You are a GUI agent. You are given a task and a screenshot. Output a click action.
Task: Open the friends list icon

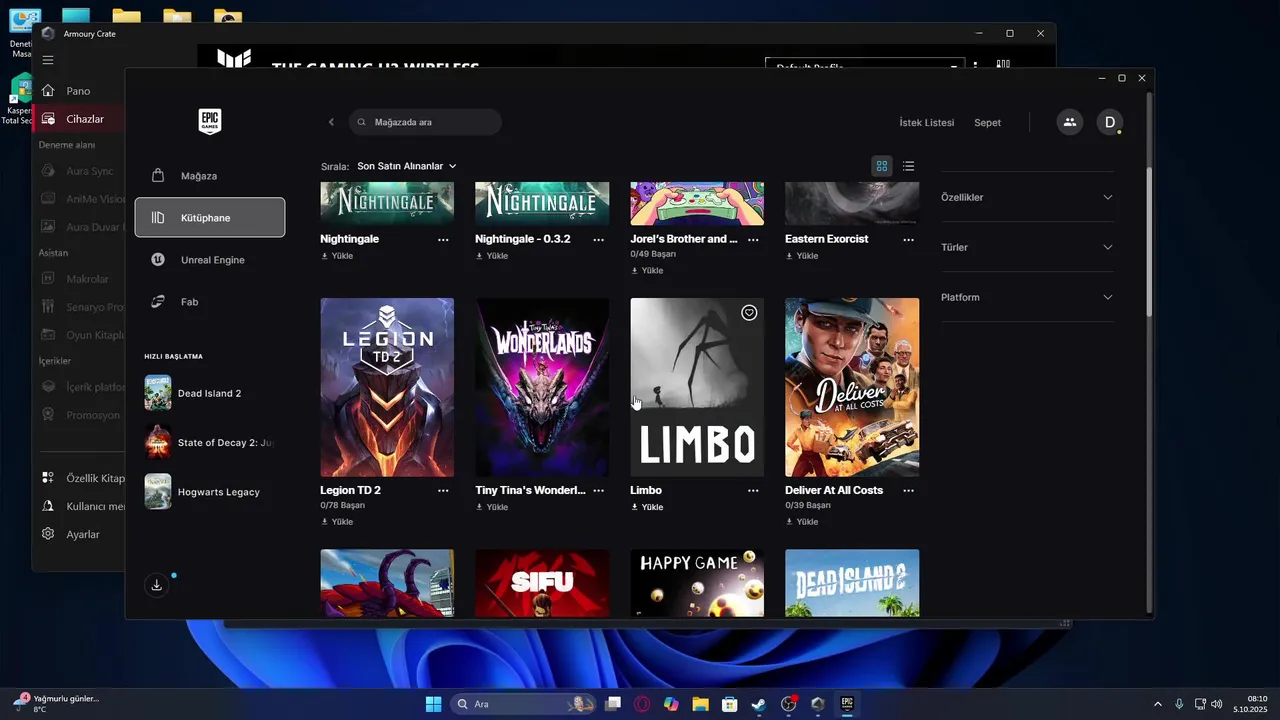pyautogui.click(x=1070, y=122)
